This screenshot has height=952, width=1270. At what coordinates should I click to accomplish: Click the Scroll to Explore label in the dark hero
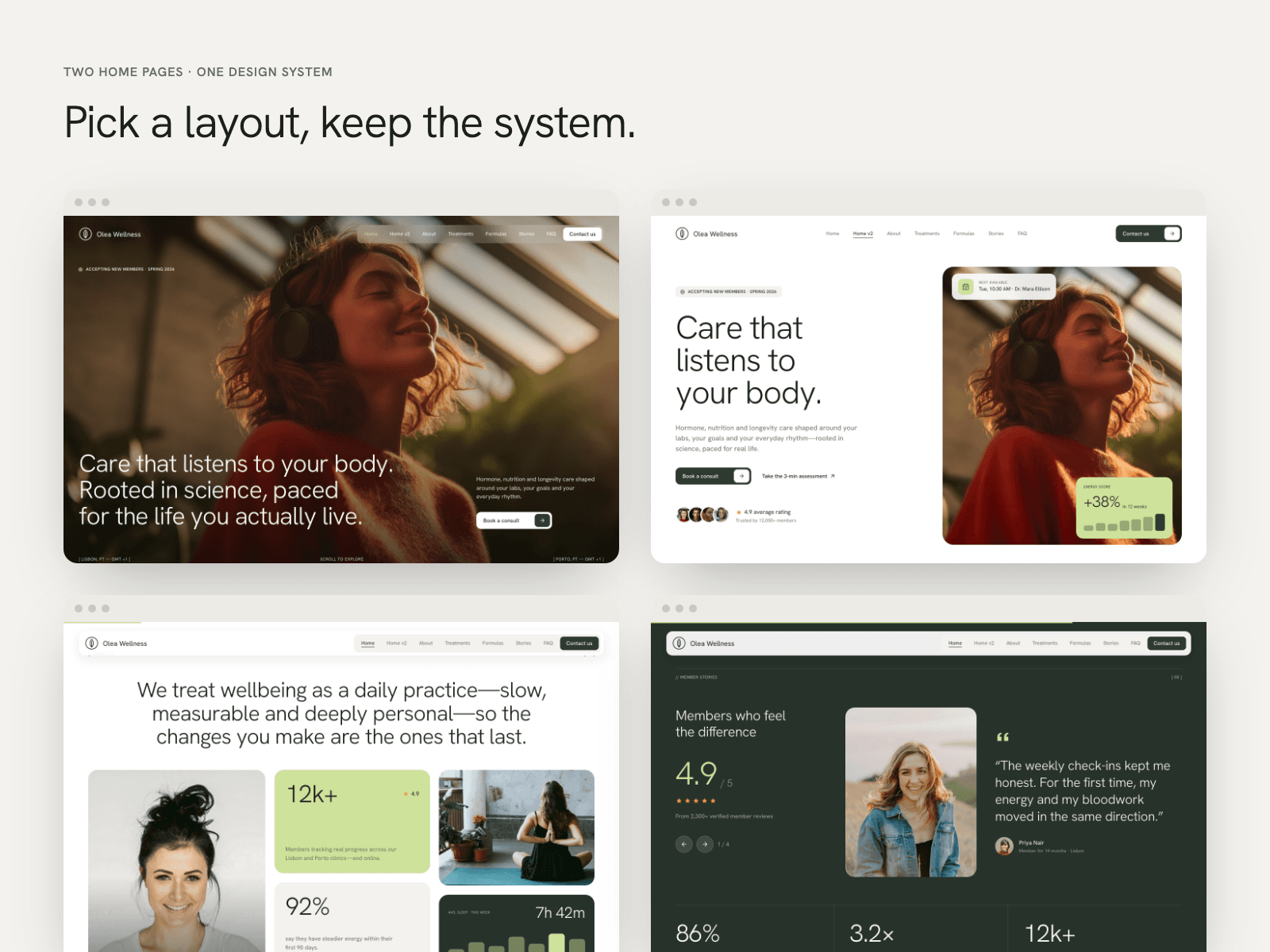[x=341, y=559]
